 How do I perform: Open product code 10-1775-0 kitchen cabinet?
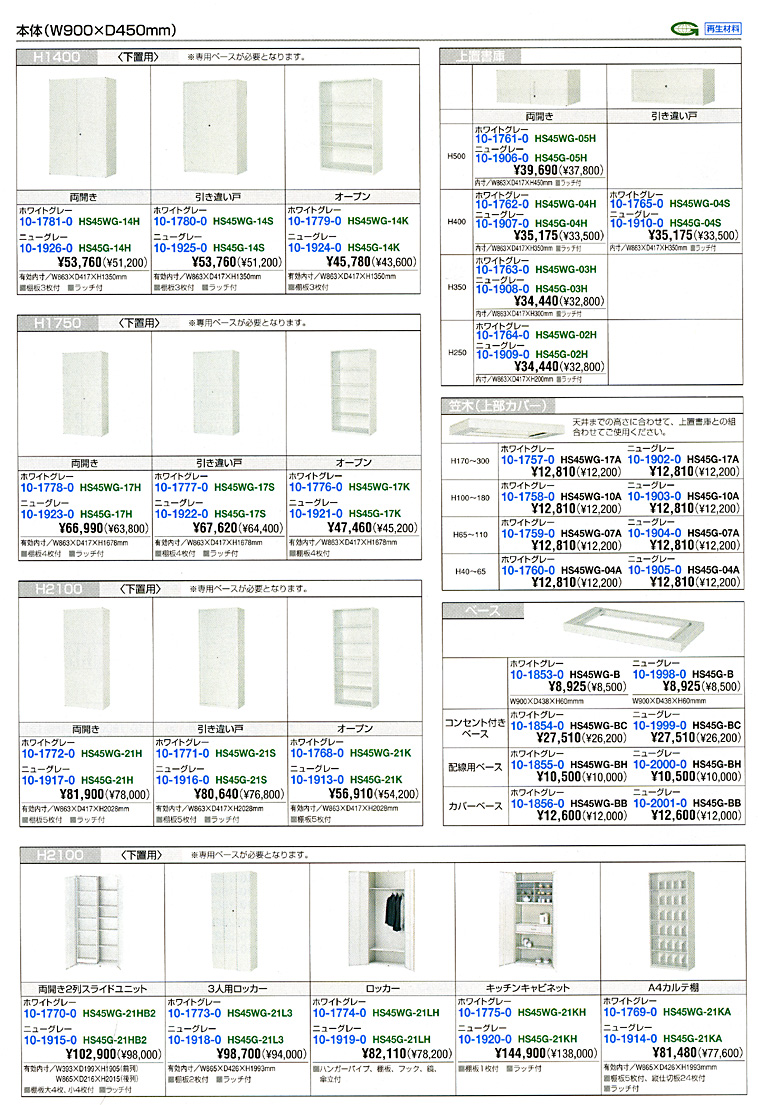pyautogui.click(x=484, y=1013)
